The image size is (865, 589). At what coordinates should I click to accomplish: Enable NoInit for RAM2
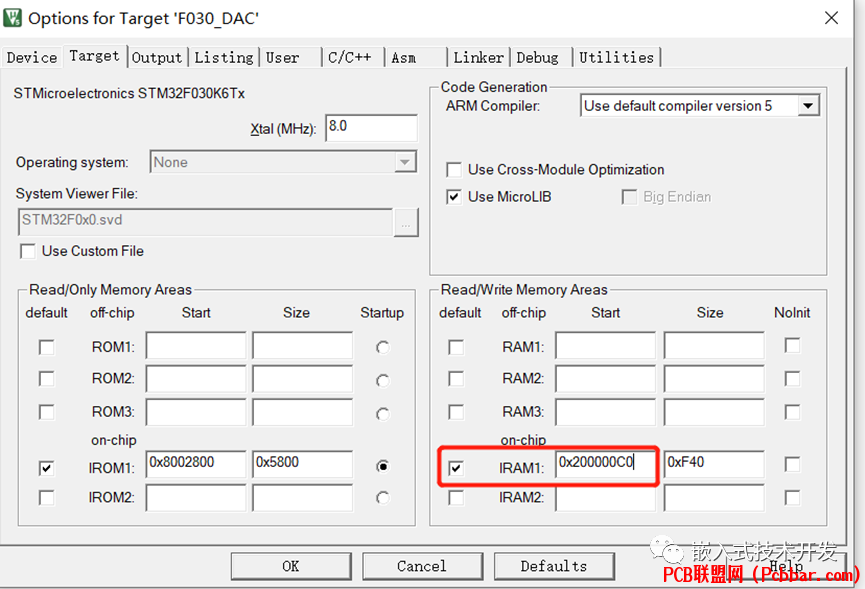pos(792,379)
